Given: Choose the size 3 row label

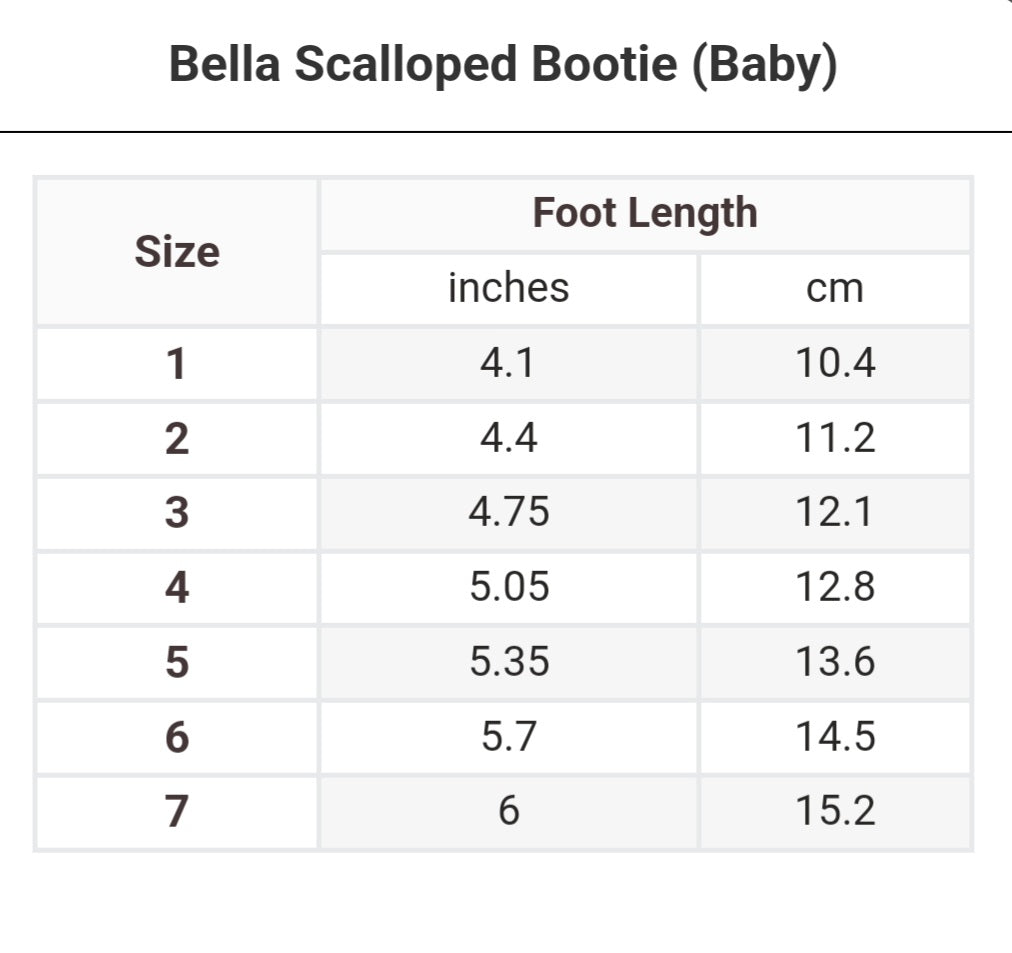Looking at the screenshot, I should 177,512.
